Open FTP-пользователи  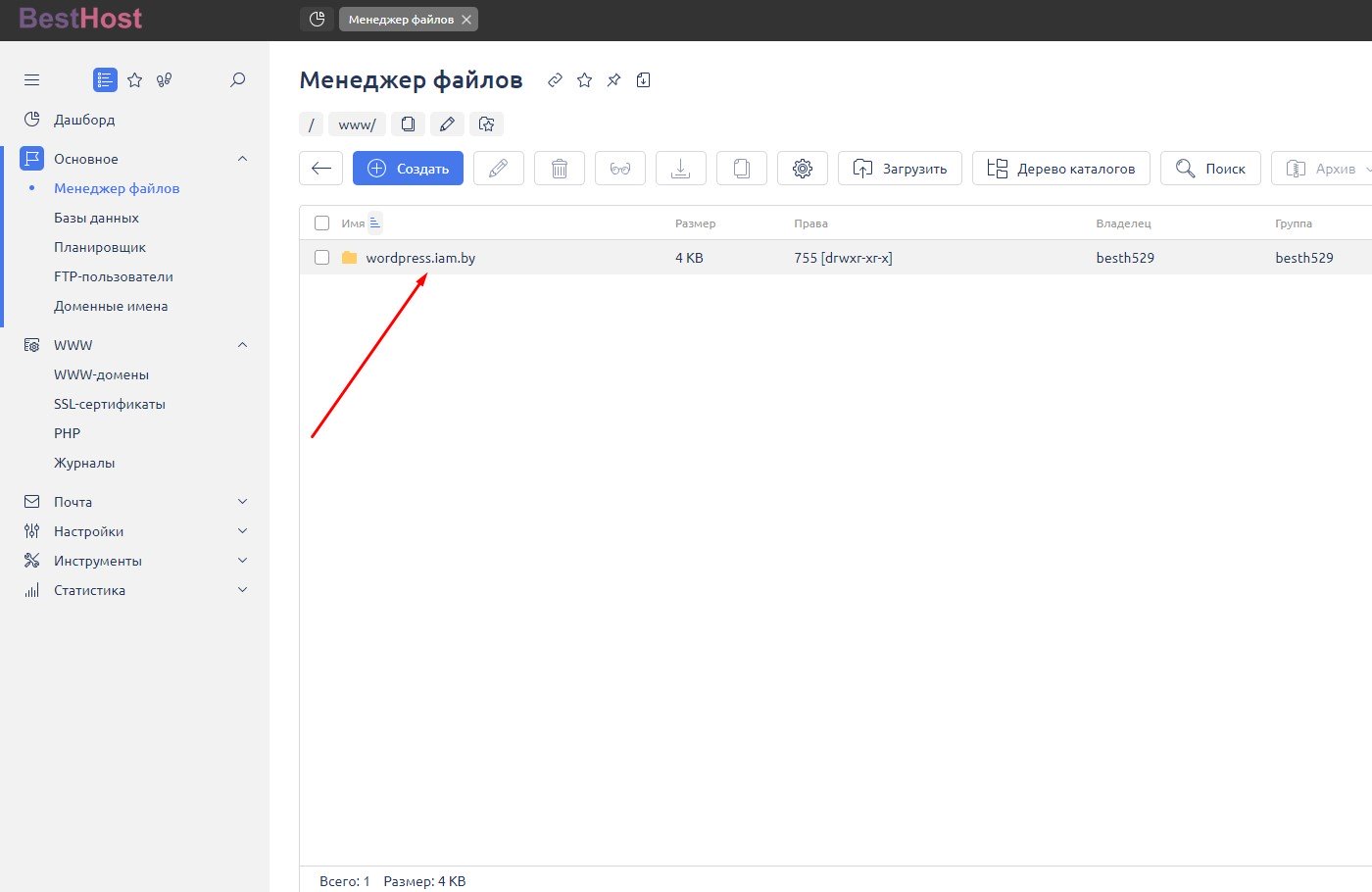coord(114,276)
